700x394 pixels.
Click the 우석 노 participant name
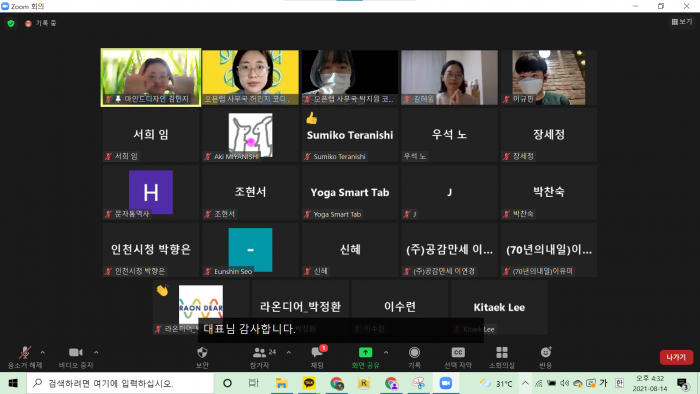[x=449, y=134]
